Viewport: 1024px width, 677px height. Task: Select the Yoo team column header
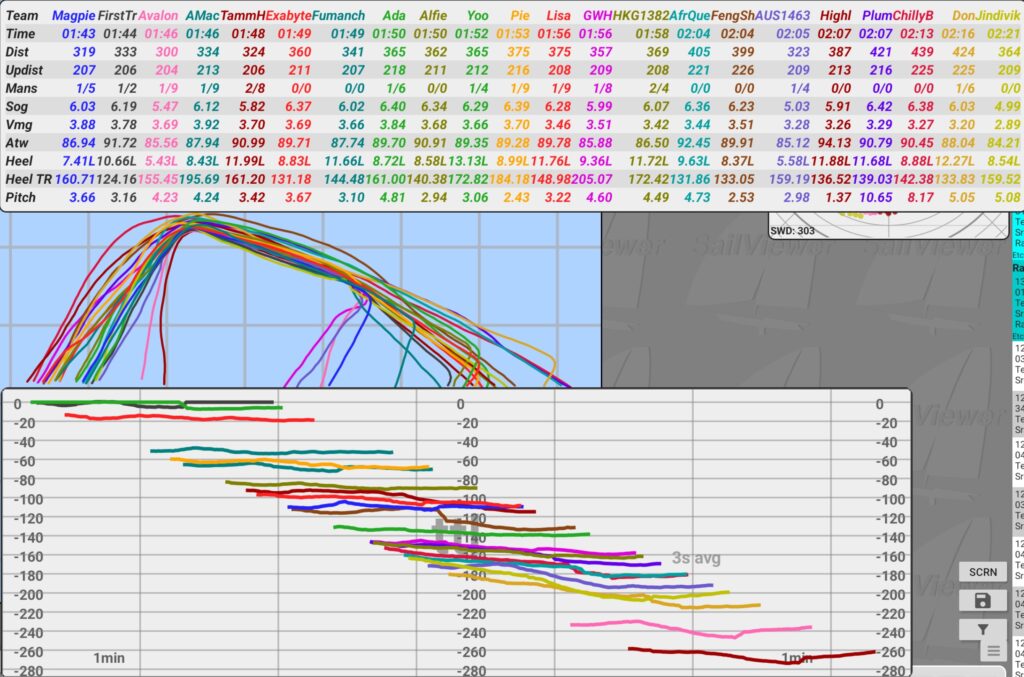click(x=477, y=16)
